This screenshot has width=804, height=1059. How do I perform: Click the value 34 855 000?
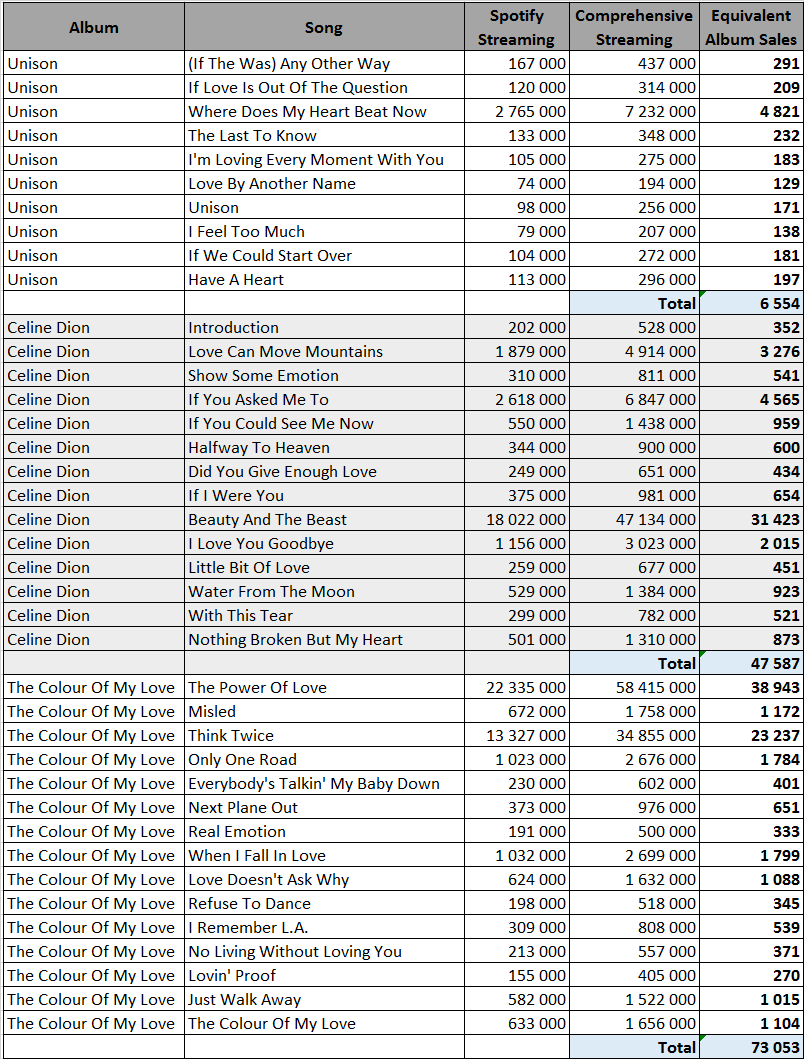click(634, 735)
